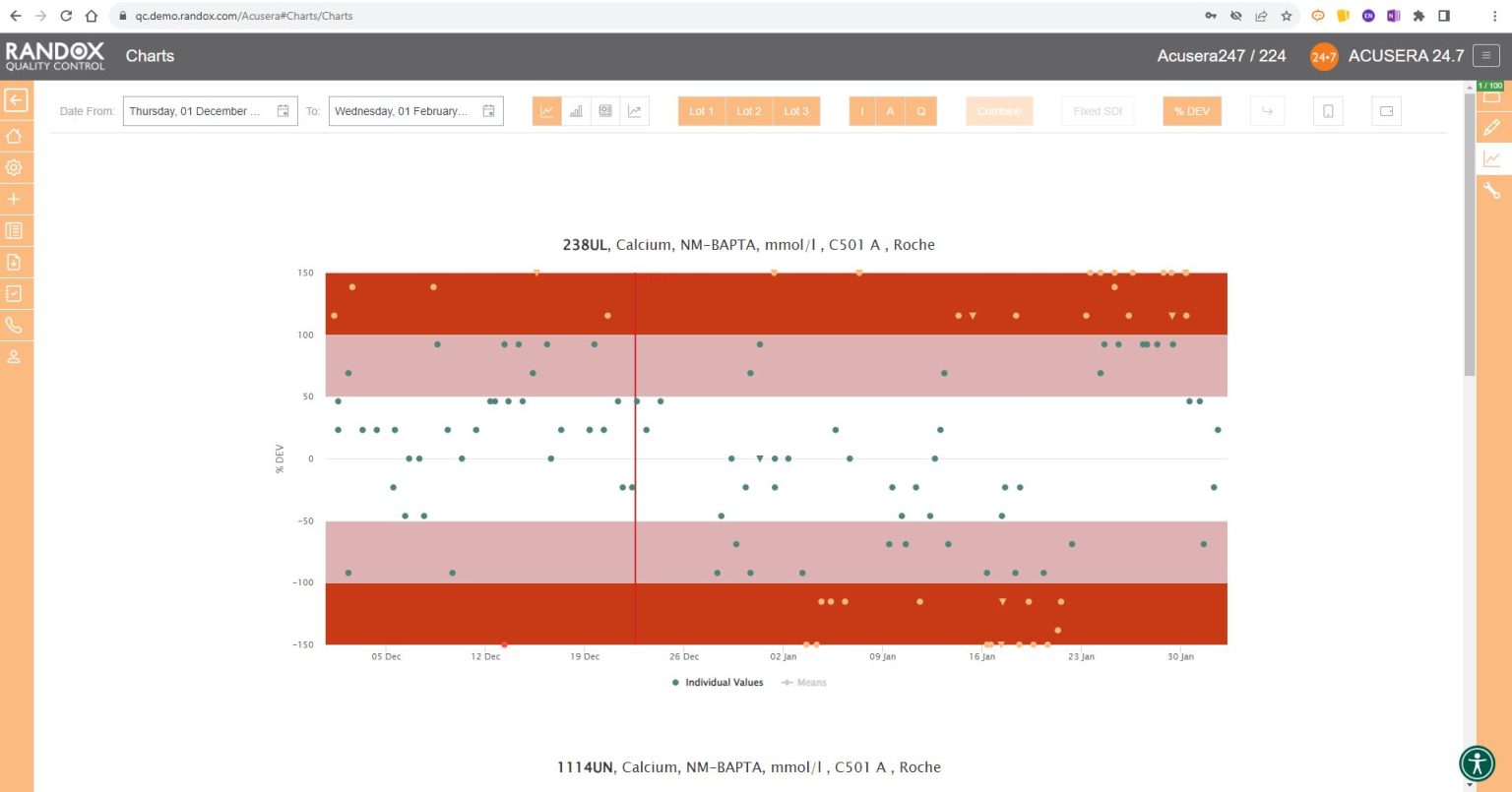Switch to the line chart view tab
Image resolution: width=1512 pixels, height=792 pixels.
(546, 111)
